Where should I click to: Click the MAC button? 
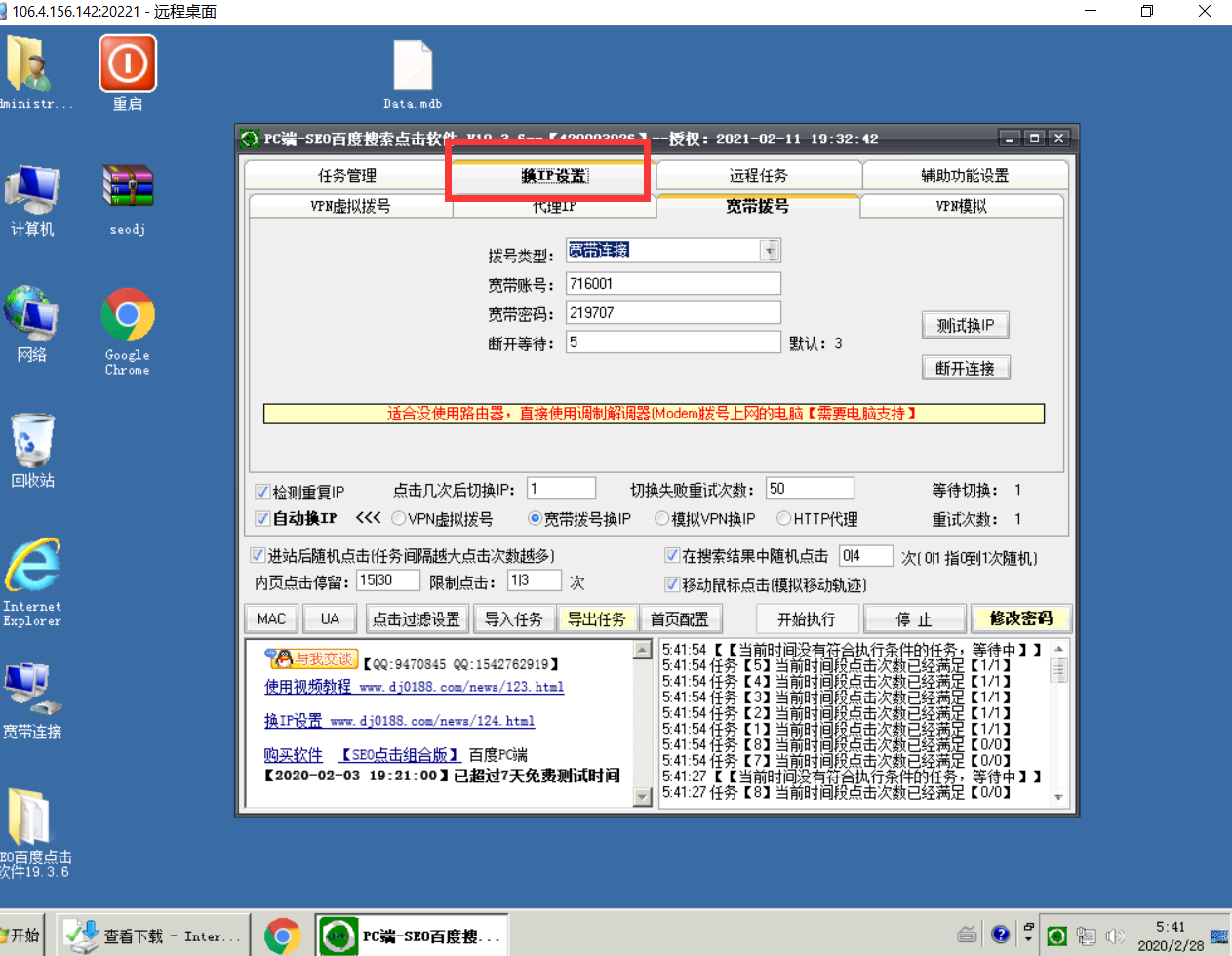tap(271, 618)
